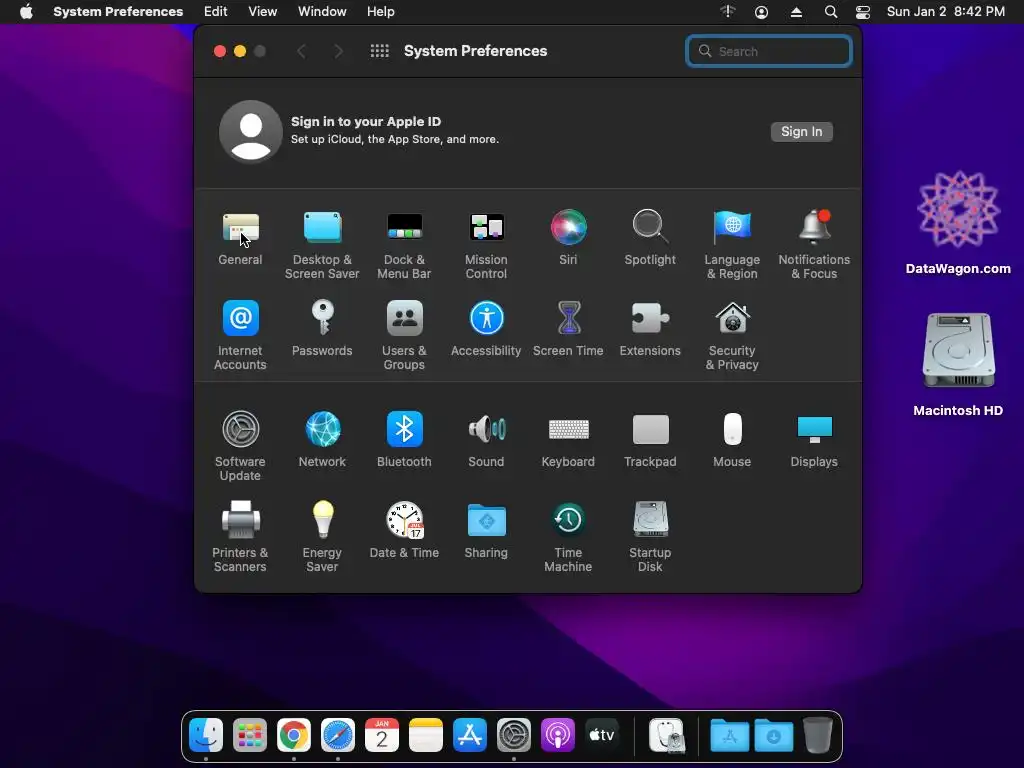This screenshot has width=1024, height=768.
Task: Click the forward navigation arrow
Action: tap(338, 51)
